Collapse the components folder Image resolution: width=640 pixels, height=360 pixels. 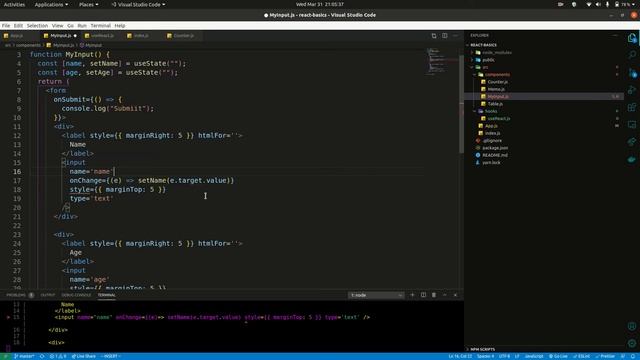pyautogui.click(x=497, y=75)
